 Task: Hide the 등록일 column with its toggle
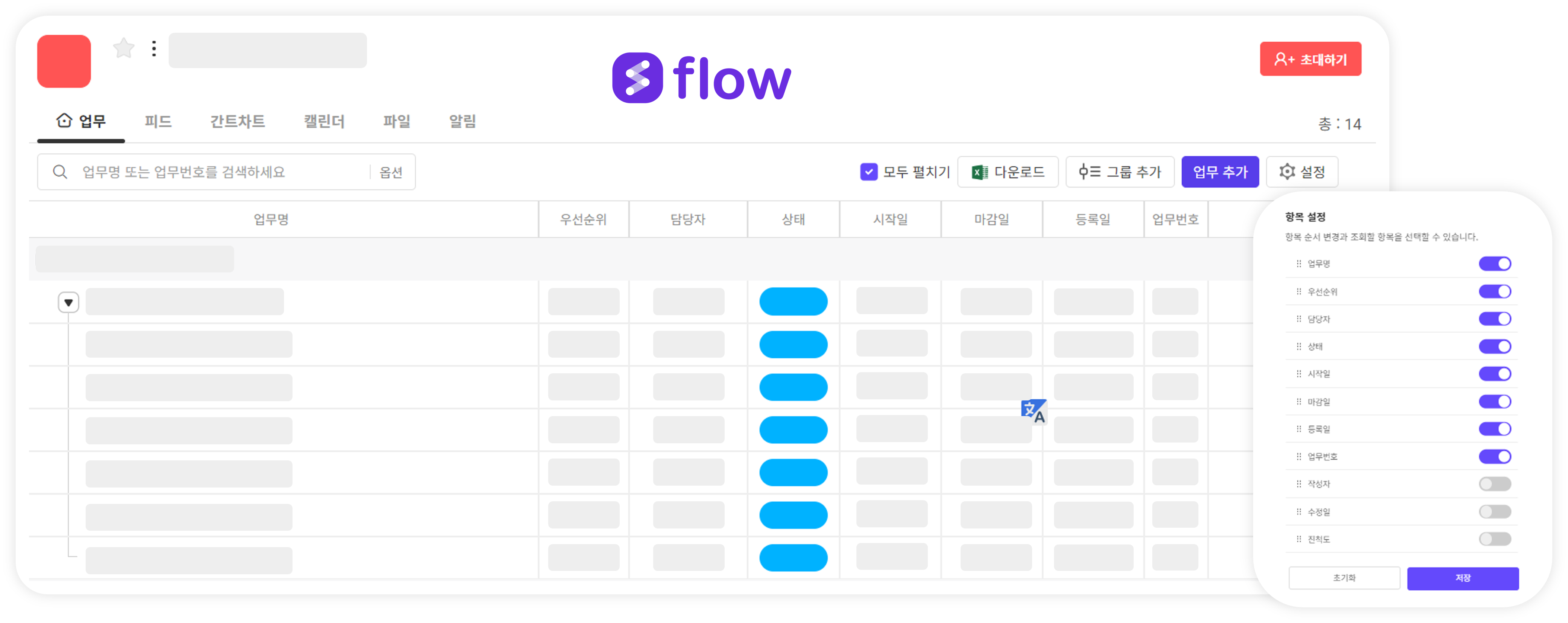[1495, 429]
